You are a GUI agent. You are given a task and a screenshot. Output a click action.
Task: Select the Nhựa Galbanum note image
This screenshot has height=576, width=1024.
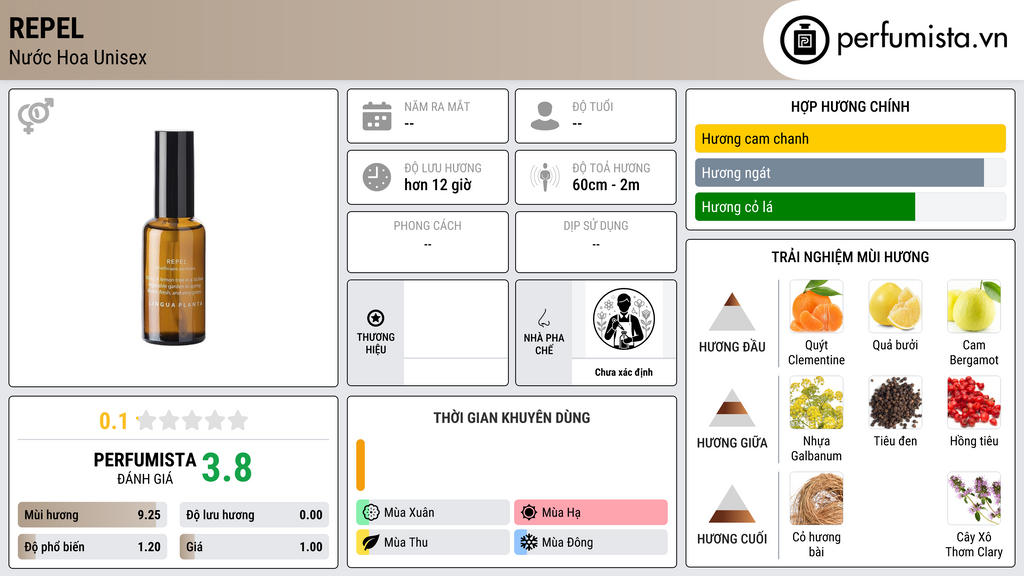point(816,402)
